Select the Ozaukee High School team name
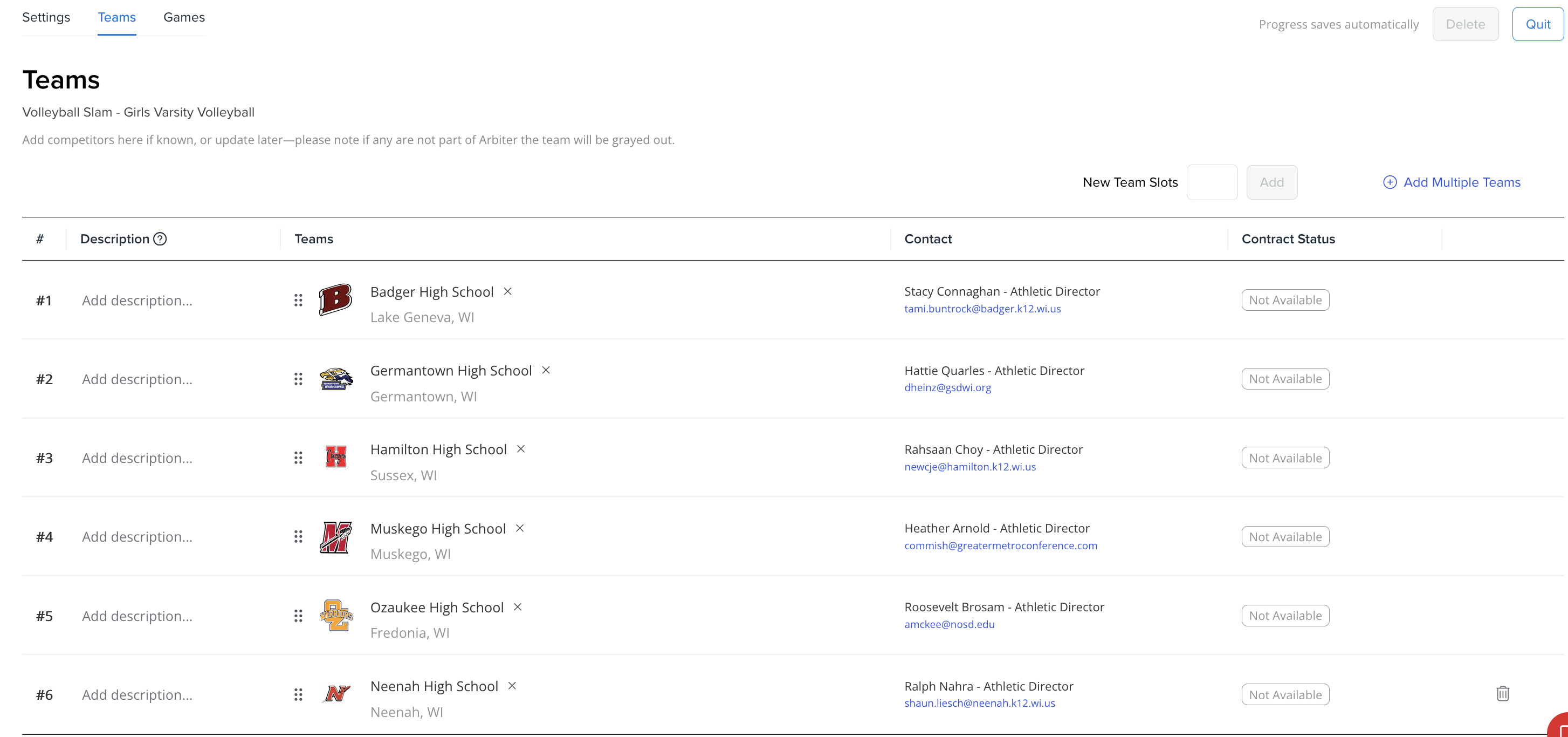 437,608
